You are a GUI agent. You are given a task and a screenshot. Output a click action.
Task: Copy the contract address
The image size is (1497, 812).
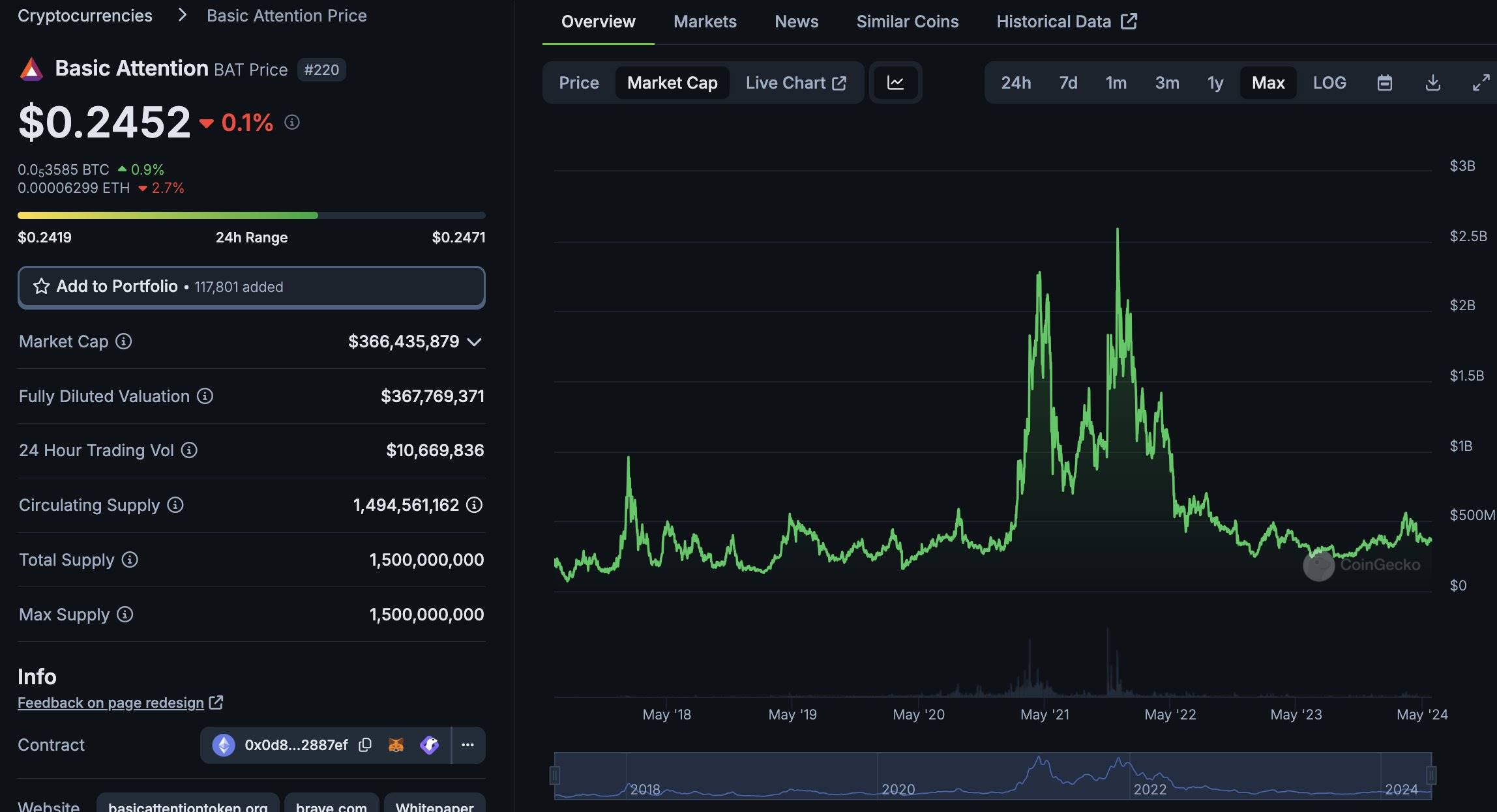click(365, 745)
